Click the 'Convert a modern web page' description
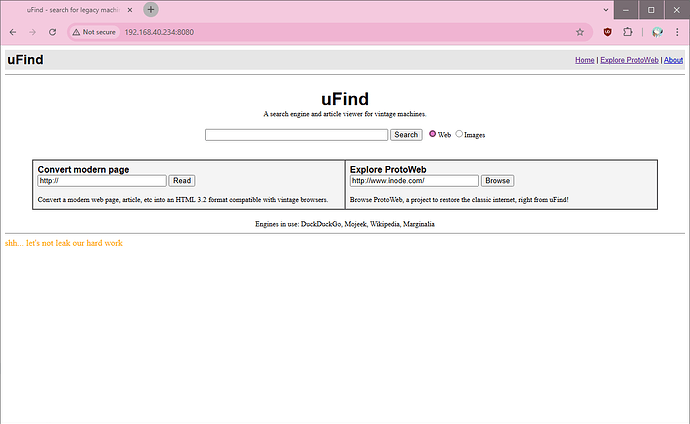 coord(183,200)
